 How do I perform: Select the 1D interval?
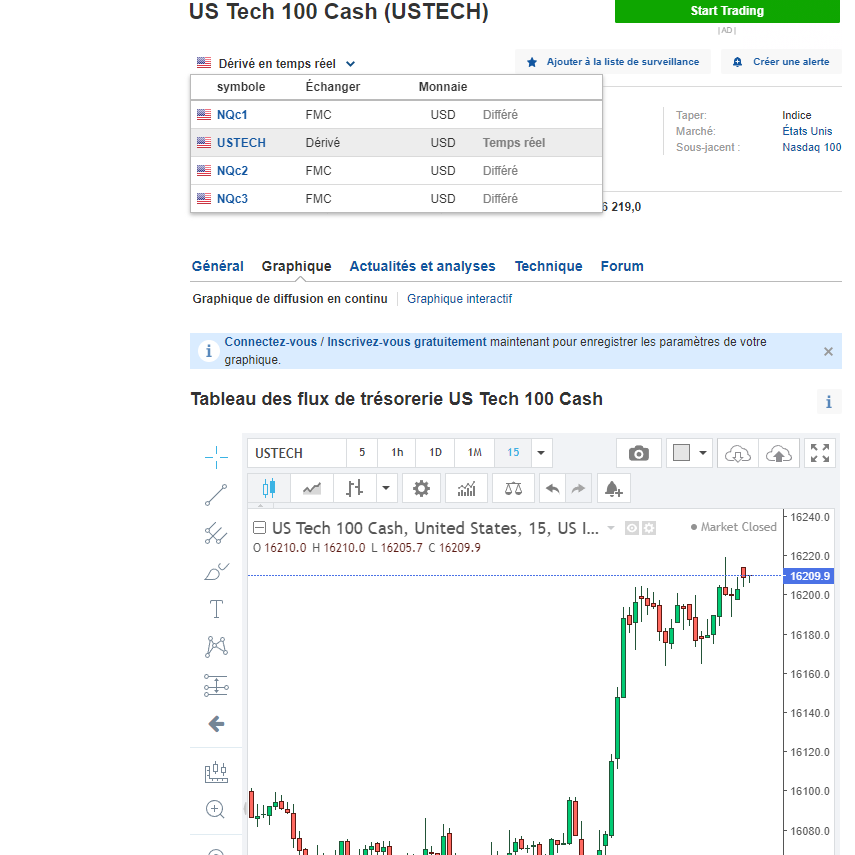435,453
